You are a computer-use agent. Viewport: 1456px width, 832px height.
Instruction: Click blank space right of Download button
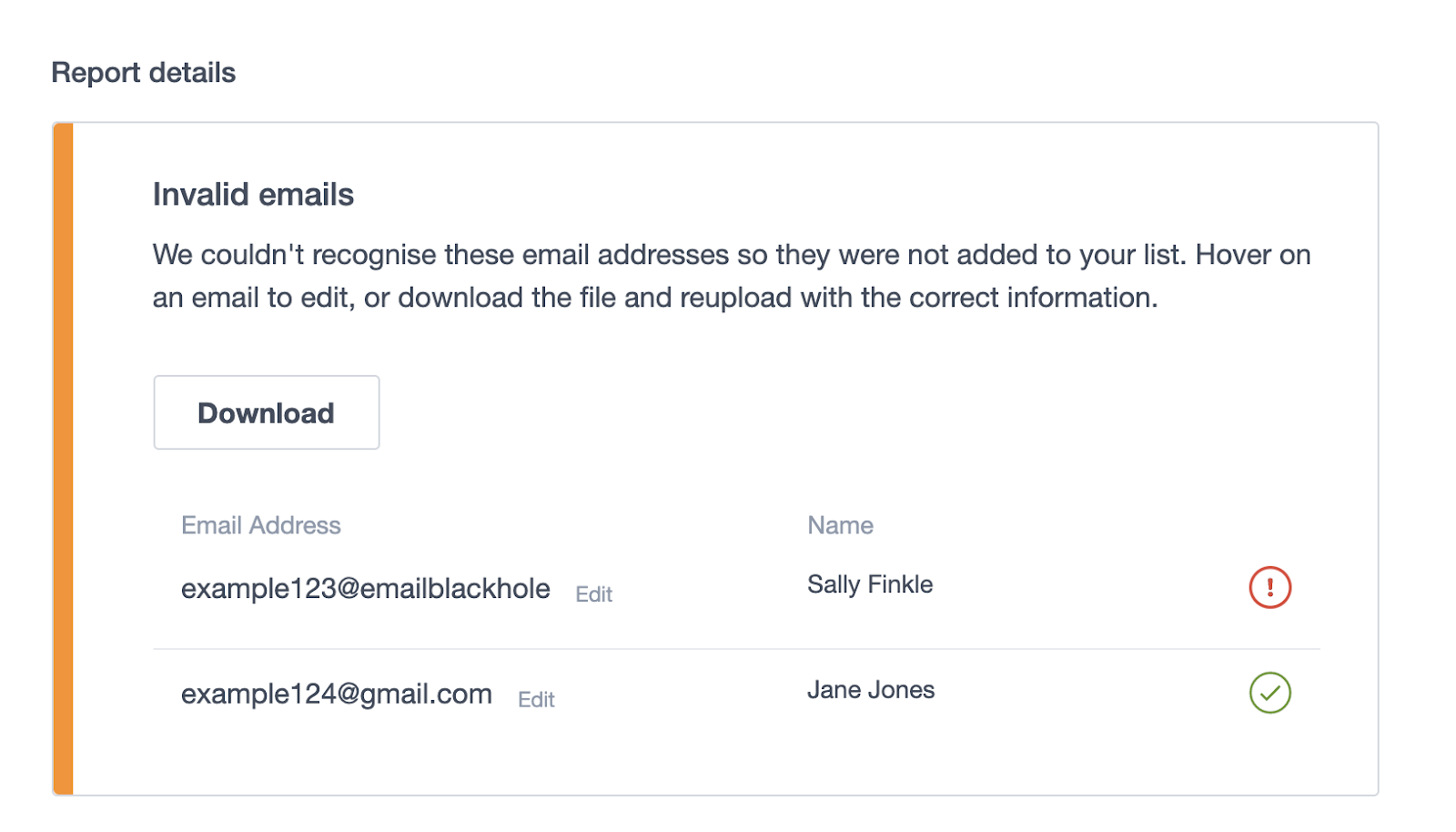coord(728,413)
